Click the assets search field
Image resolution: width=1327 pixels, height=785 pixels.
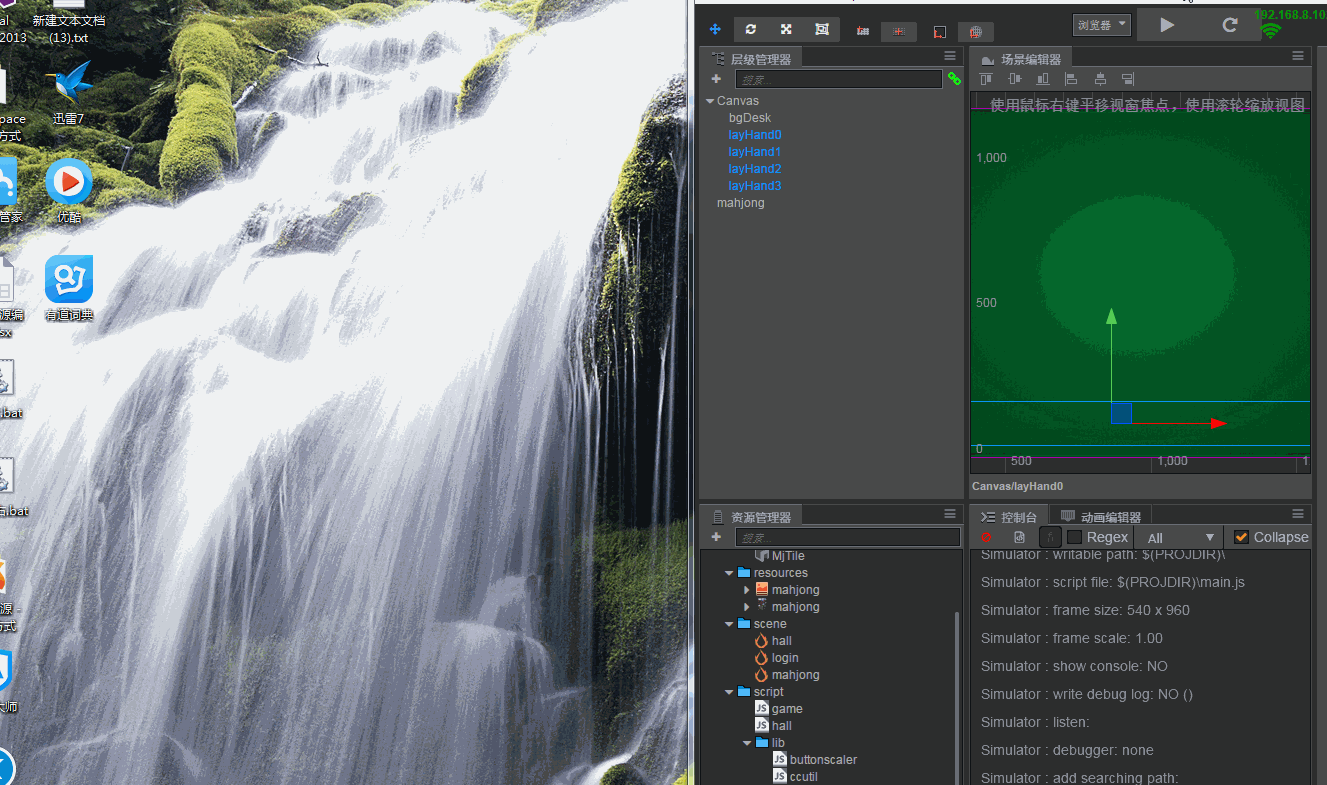pyautogui.click(x=848, y=537)
